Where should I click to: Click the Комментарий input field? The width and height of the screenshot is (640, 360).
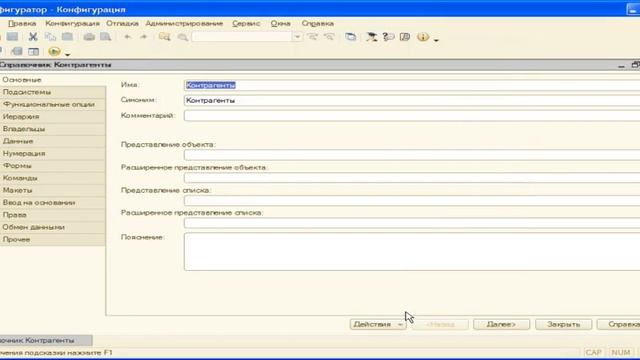412,116
